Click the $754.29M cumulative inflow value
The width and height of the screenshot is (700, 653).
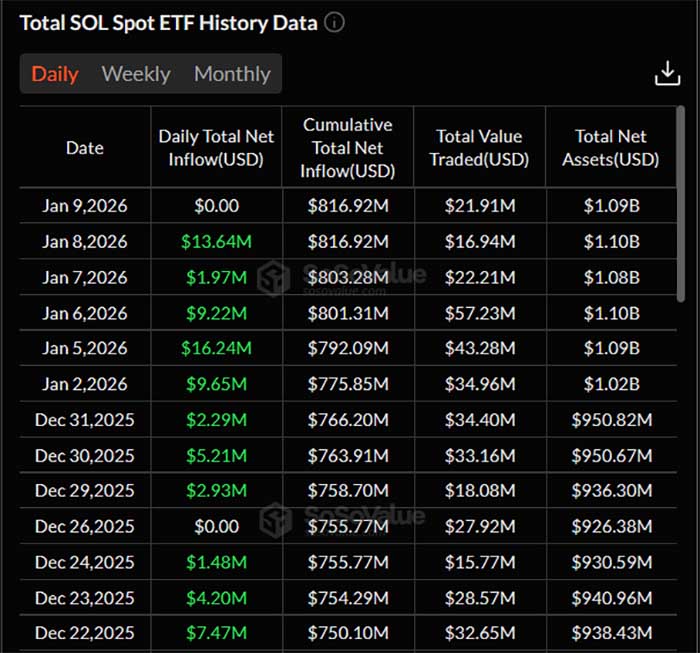click(348, 598)
